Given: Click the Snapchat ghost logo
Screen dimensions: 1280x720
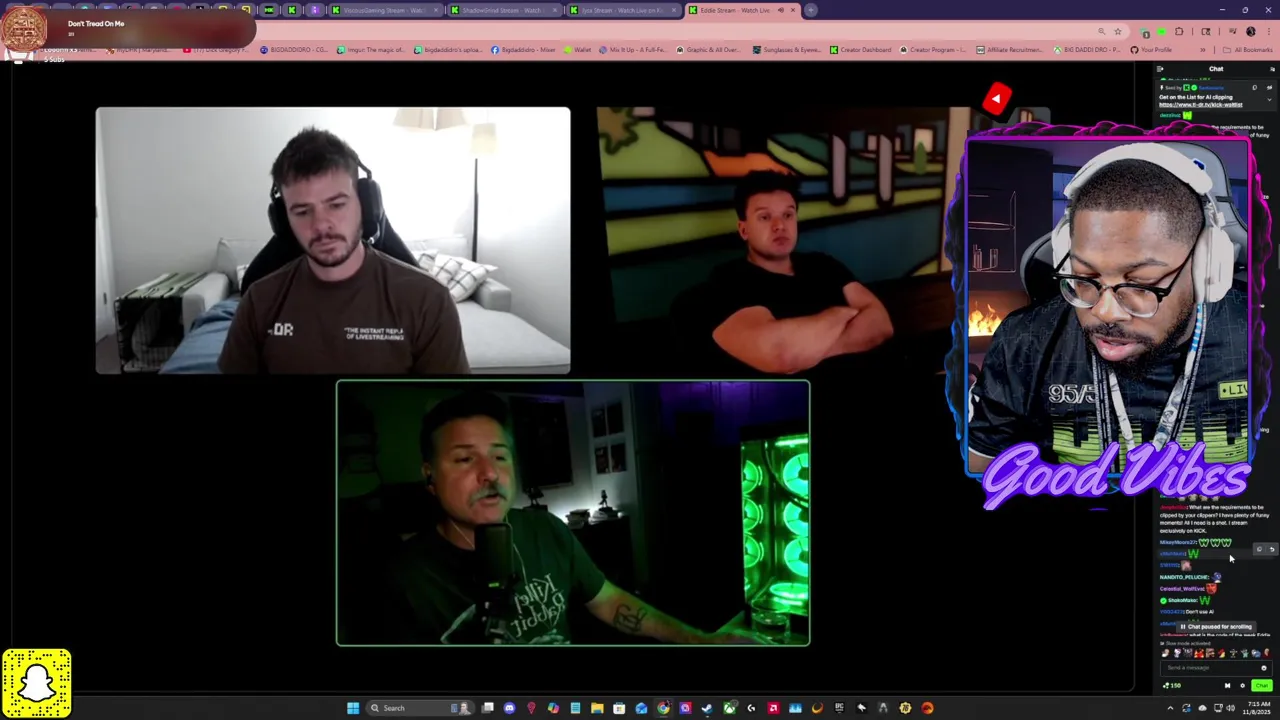Looking at the screenshot, I should tap(37, 683).
